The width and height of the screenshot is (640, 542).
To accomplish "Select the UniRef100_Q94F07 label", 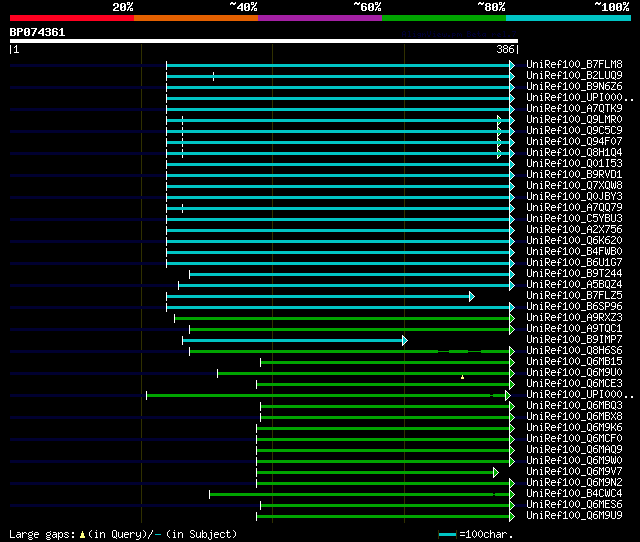I will (574, 142).
